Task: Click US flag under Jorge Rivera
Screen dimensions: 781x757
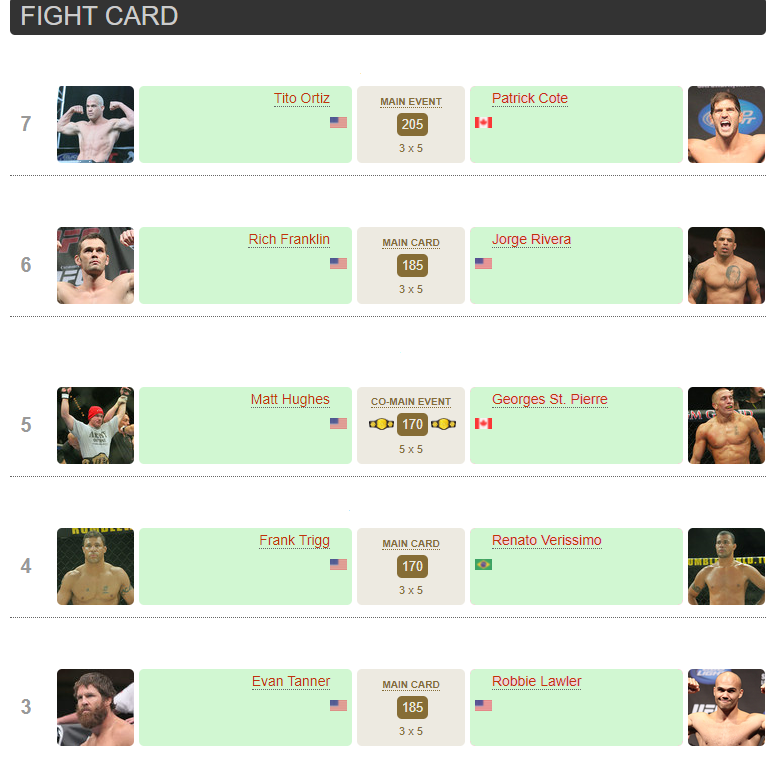Action: pyautogui.click(x=483, y=264)
